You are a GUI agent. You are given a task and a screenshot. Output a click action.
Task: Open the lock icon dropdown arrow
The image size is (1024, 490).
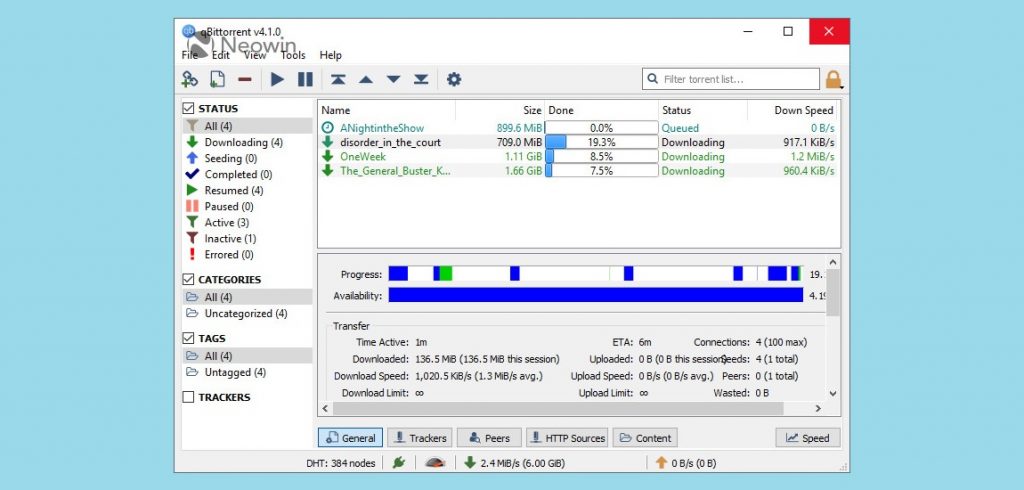pyautogui.click(x=842, y=86)
